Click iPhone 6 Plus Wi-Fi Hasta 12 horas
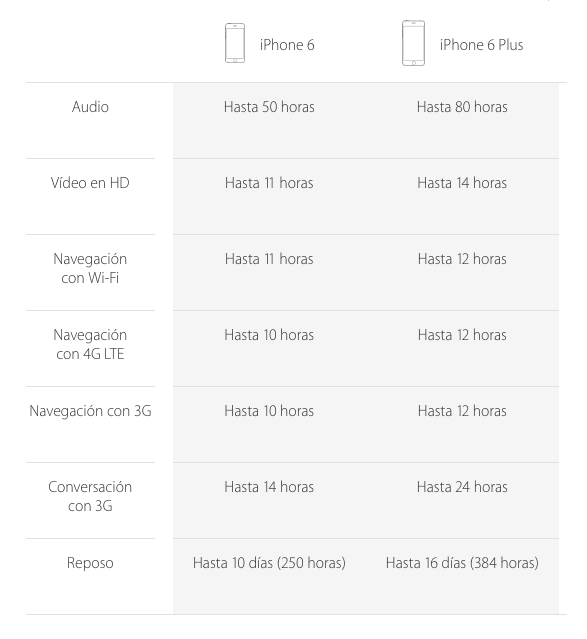Image resolution: width=587 pixels, height=639 pixels. pos(462,259)
